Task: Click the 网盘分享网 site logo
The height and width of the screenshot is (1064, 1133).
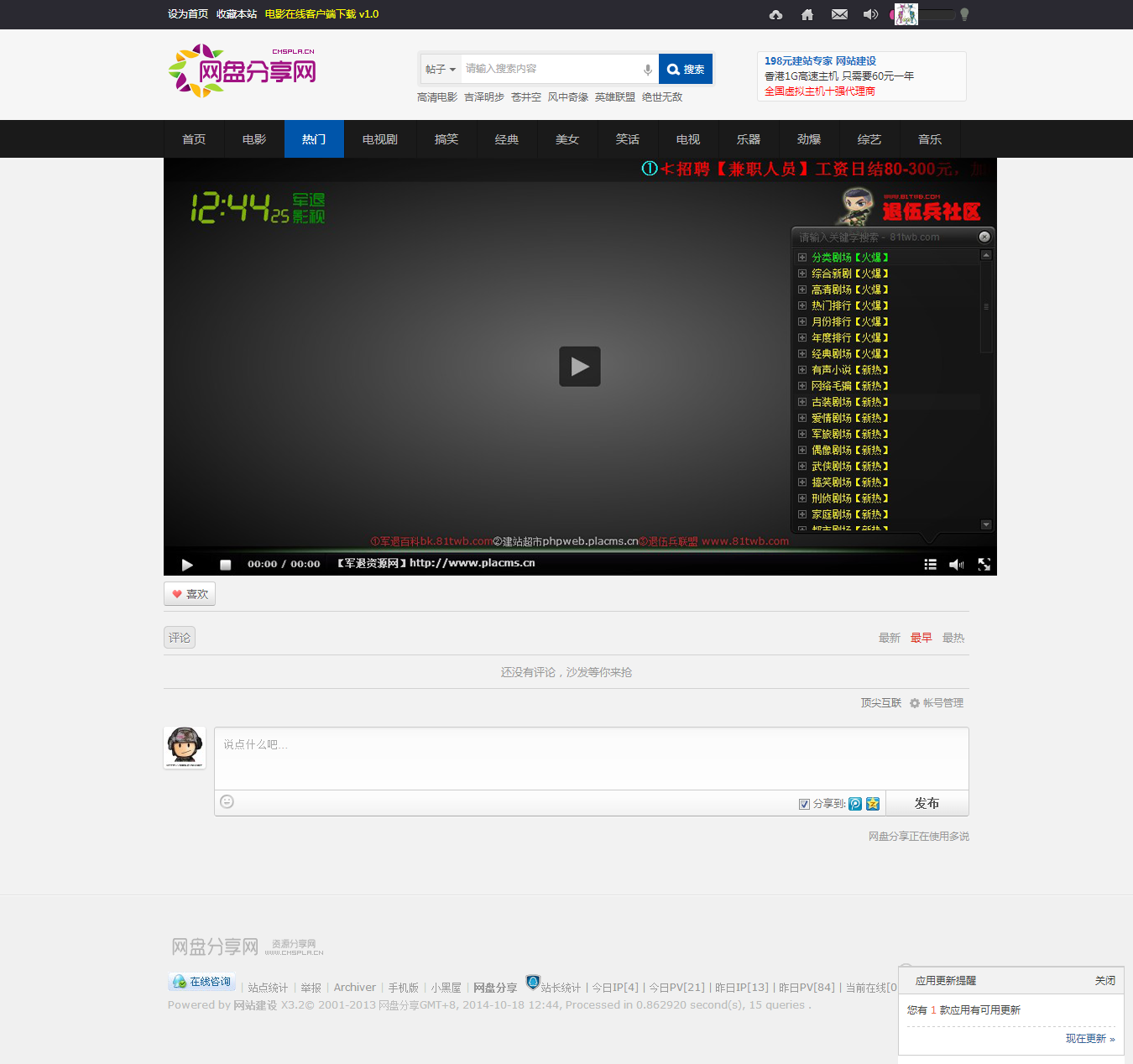Action: click(x=243, y=71)
